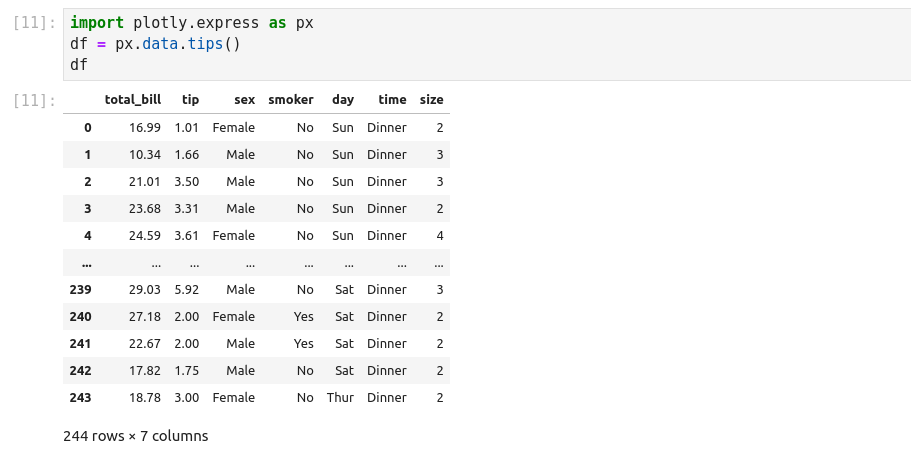
Task: Click the "244 rows × 7 columns" summary text
Action: coord(136,436)
